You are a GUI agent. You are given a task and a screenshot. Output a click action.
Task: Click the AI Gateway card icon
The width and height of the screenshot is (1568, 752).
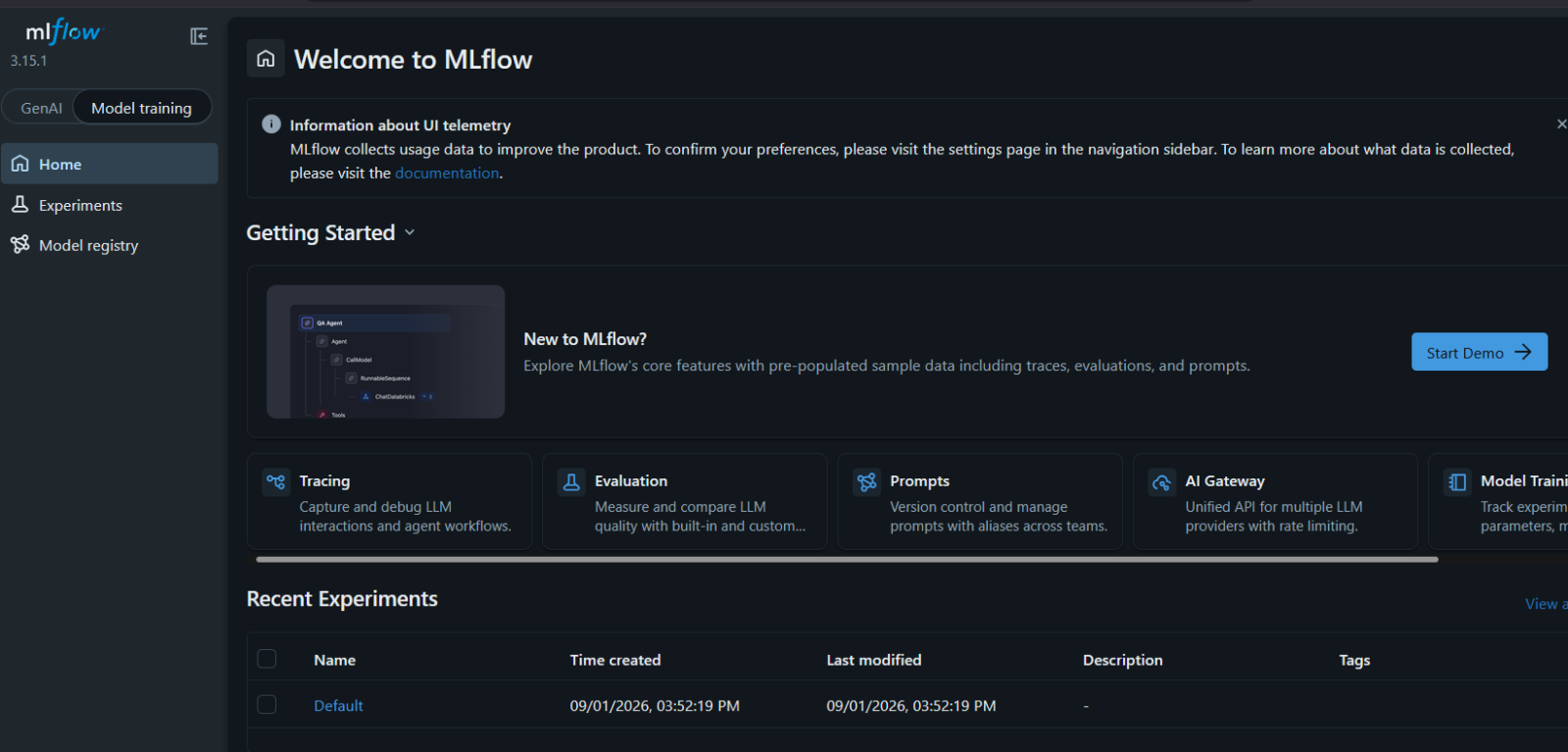tap(1162, 481)
